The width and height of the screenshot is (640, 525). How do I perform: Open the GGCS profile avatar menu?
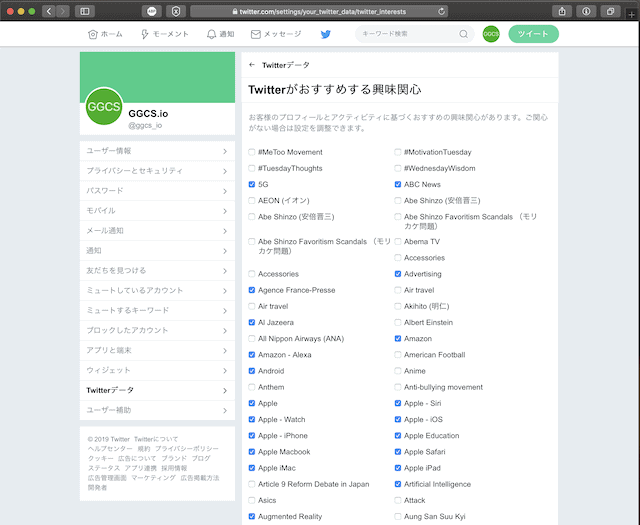(491, 34)
